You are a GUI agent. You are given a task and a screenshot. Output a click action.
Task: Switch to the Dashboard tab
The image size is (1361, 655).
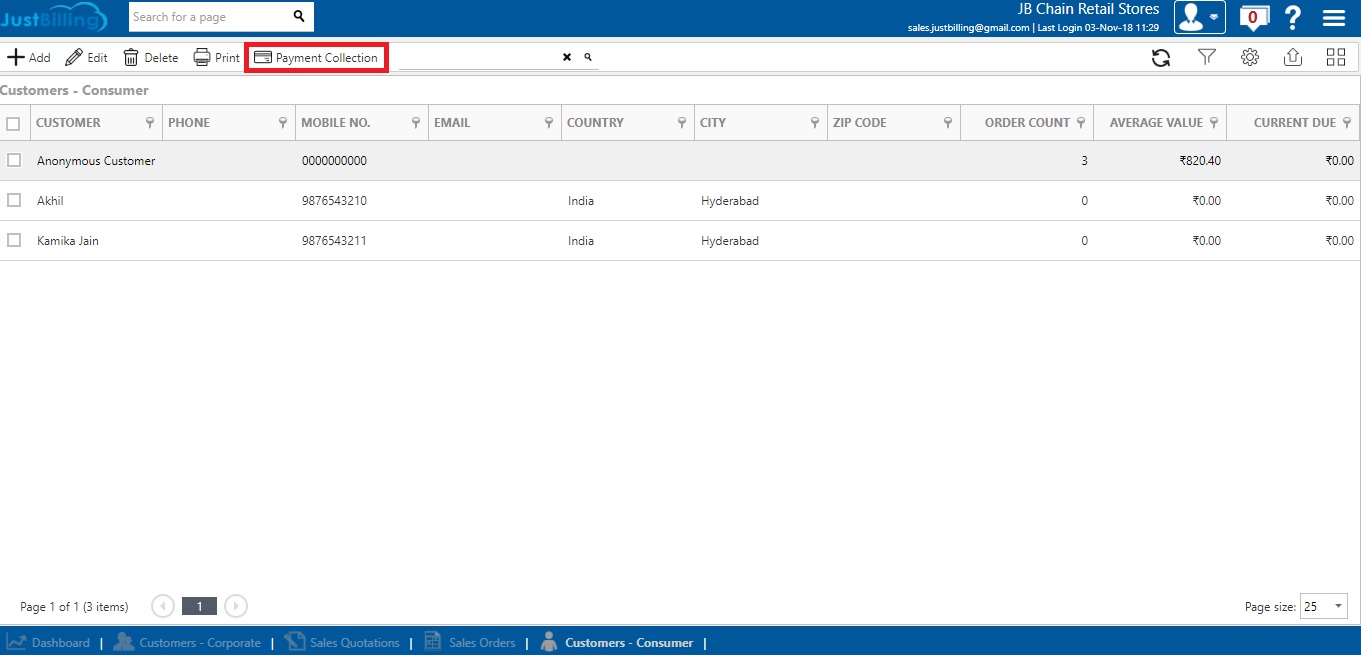(49, 642)
